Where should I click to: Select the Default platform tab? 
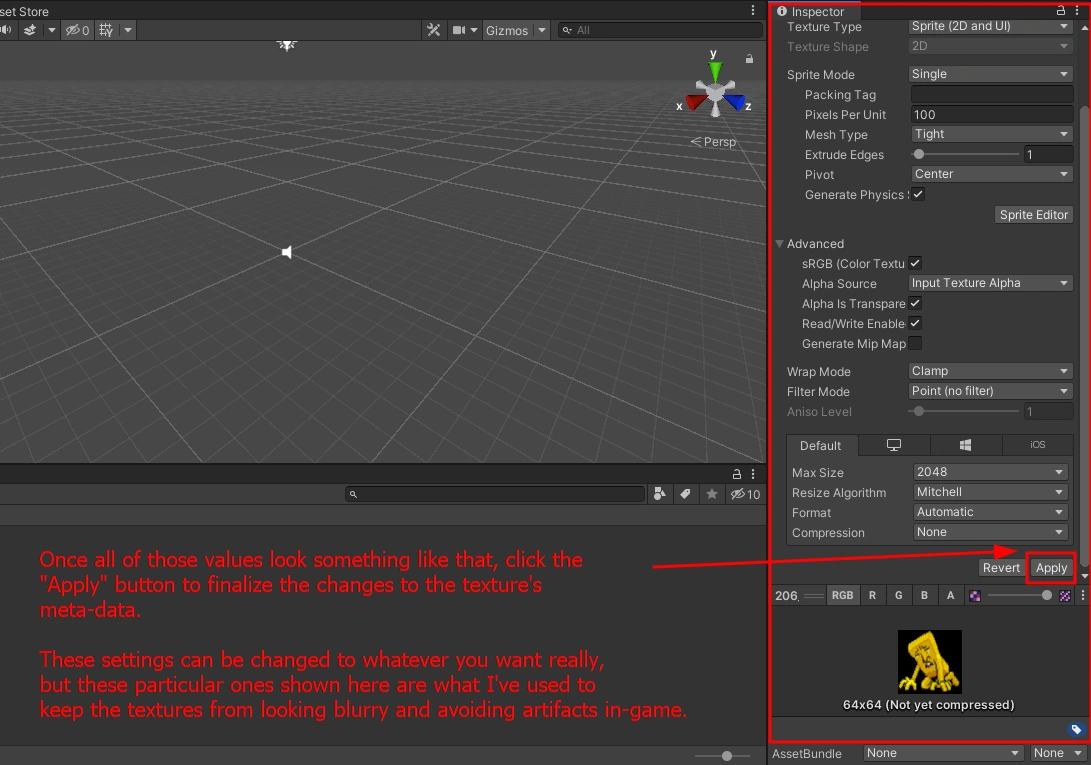(820, 445)
